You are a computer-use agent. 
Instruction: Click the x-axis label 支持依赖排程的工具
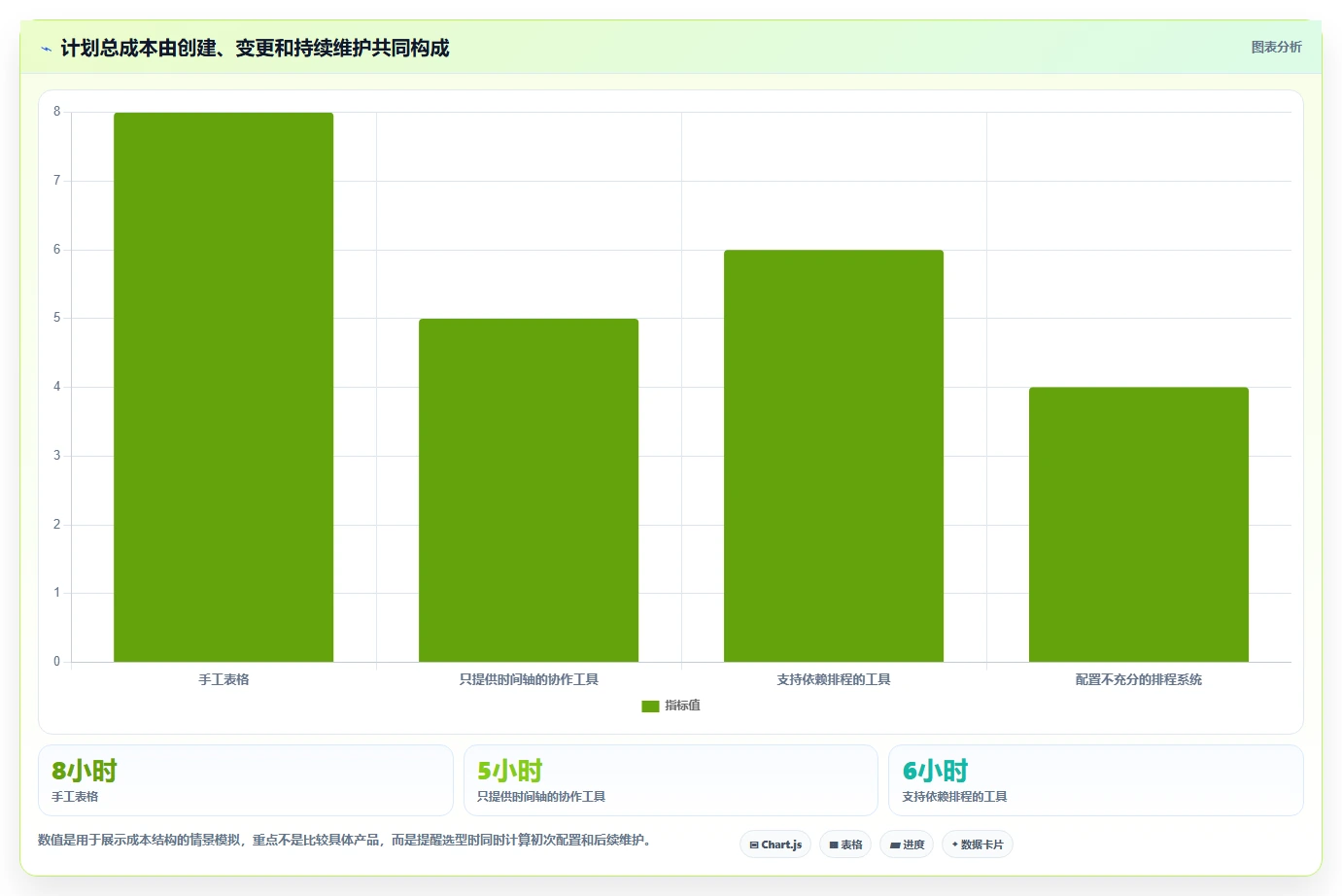pos(834,679)
